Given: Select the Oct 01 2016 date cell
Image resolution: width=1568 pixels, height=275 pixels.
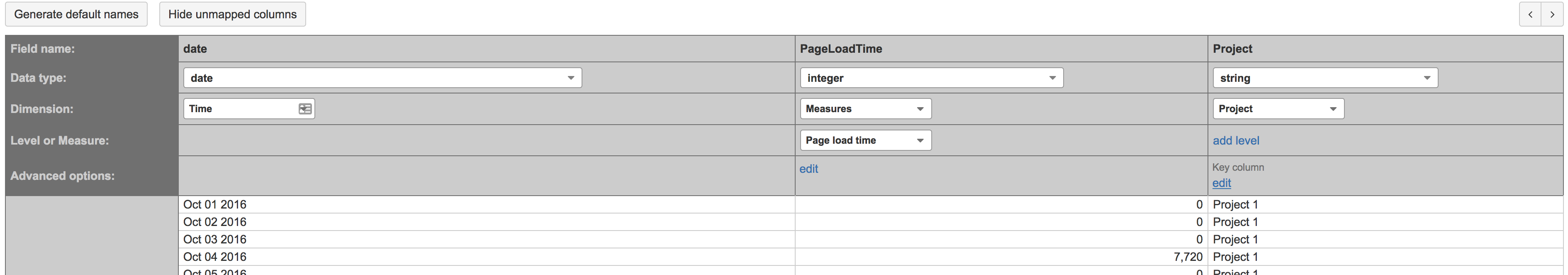Looking at the screenshot, I should 215,204.
